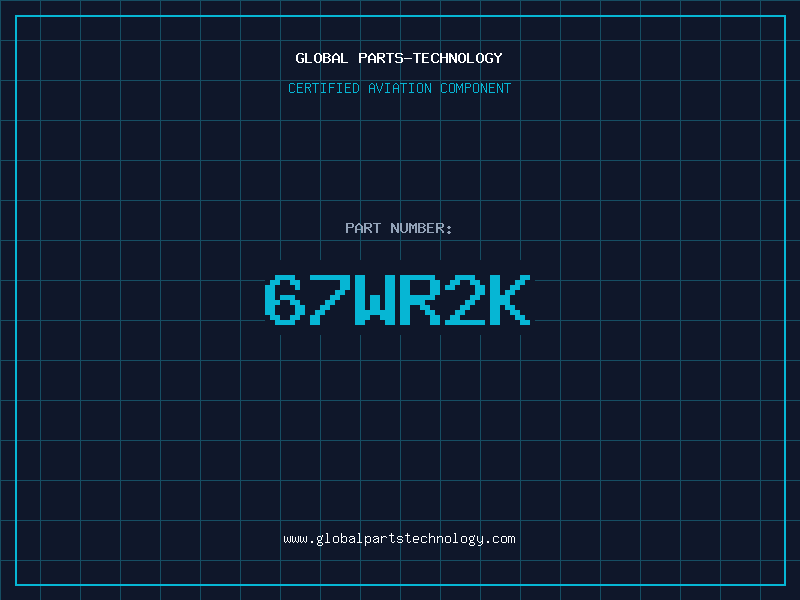
Task: Click the CERTIFIED AVIATION COMPONENT subtitle
Action: click(x=399, y=88)
